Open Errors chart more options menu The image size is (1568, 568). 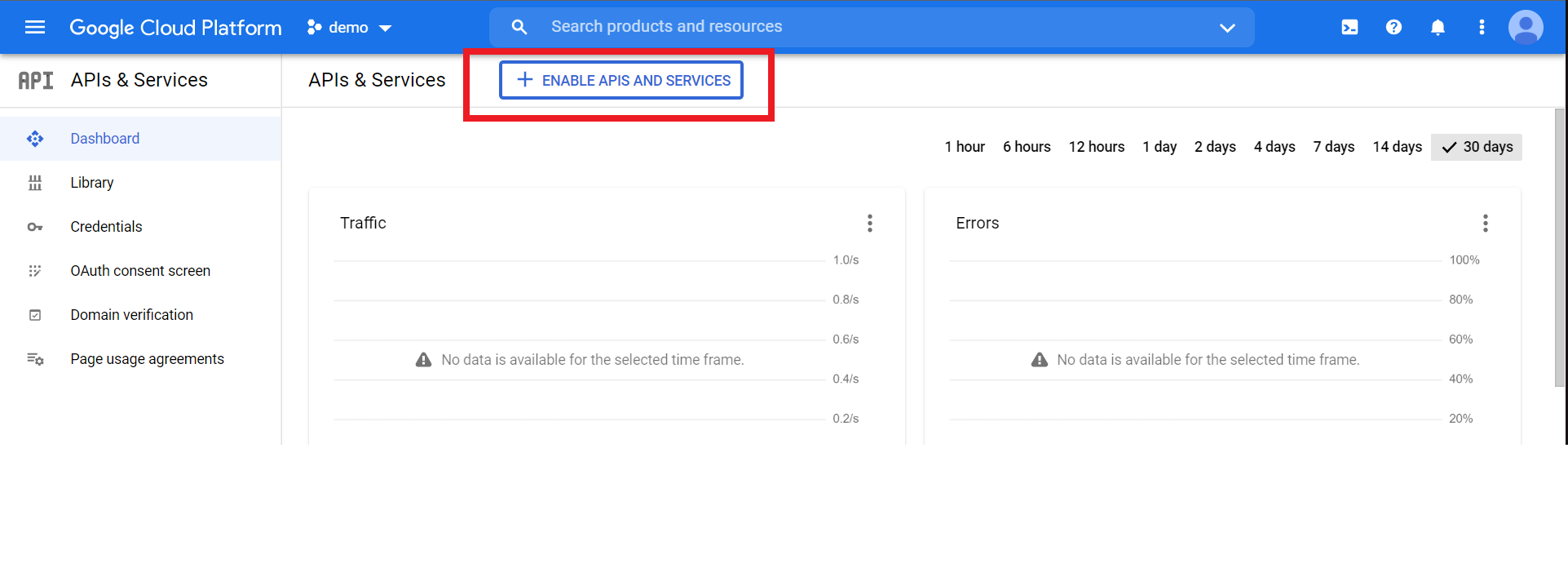coord(1485,224)
